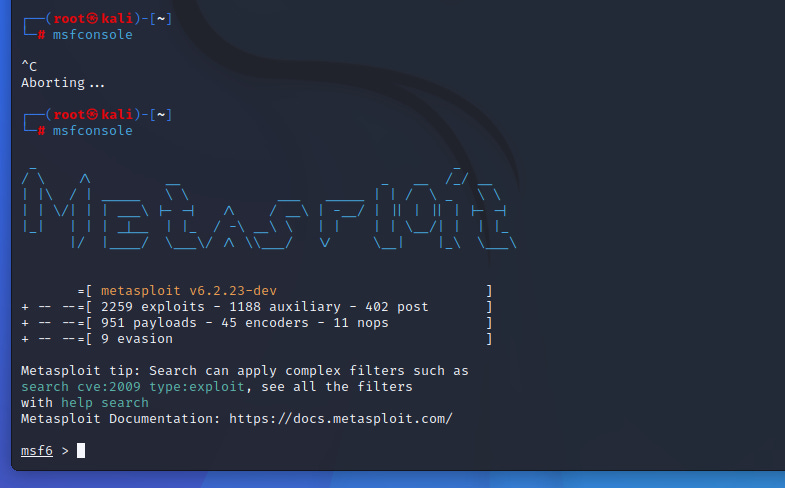Click the 'help search' command text

[105, 403]
